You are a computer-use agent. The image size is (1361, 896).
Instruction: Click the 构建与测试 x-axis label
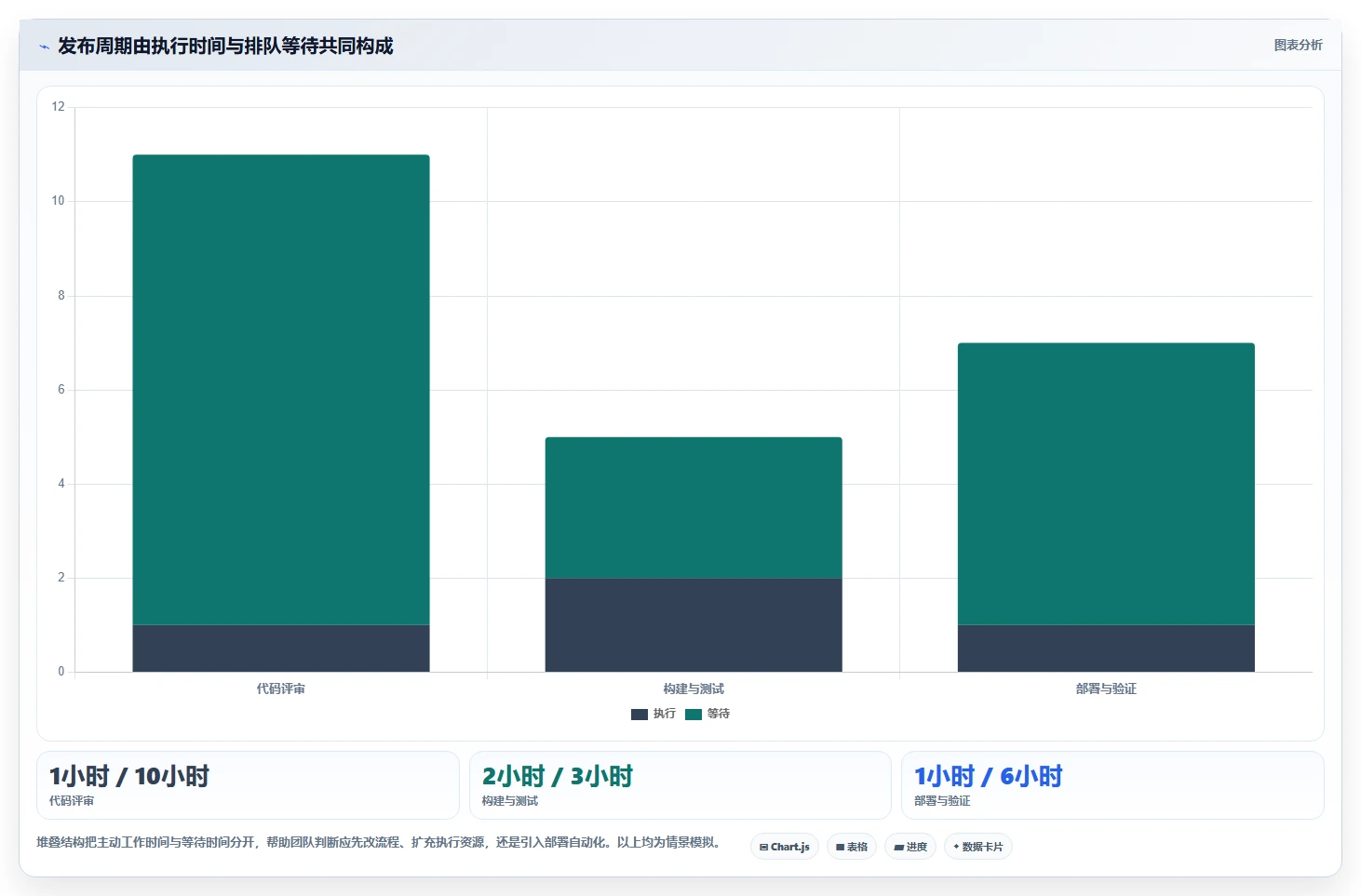click(x=694, y=689)
